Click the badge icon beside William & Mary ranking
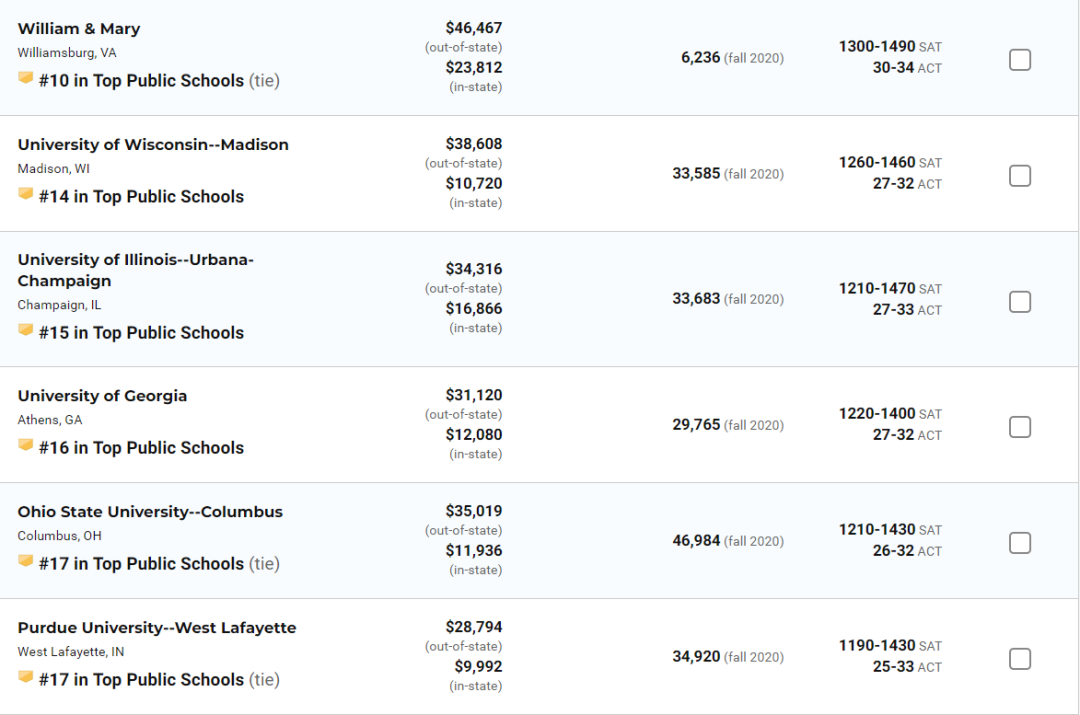1080x715 pixels. (25, 78)
